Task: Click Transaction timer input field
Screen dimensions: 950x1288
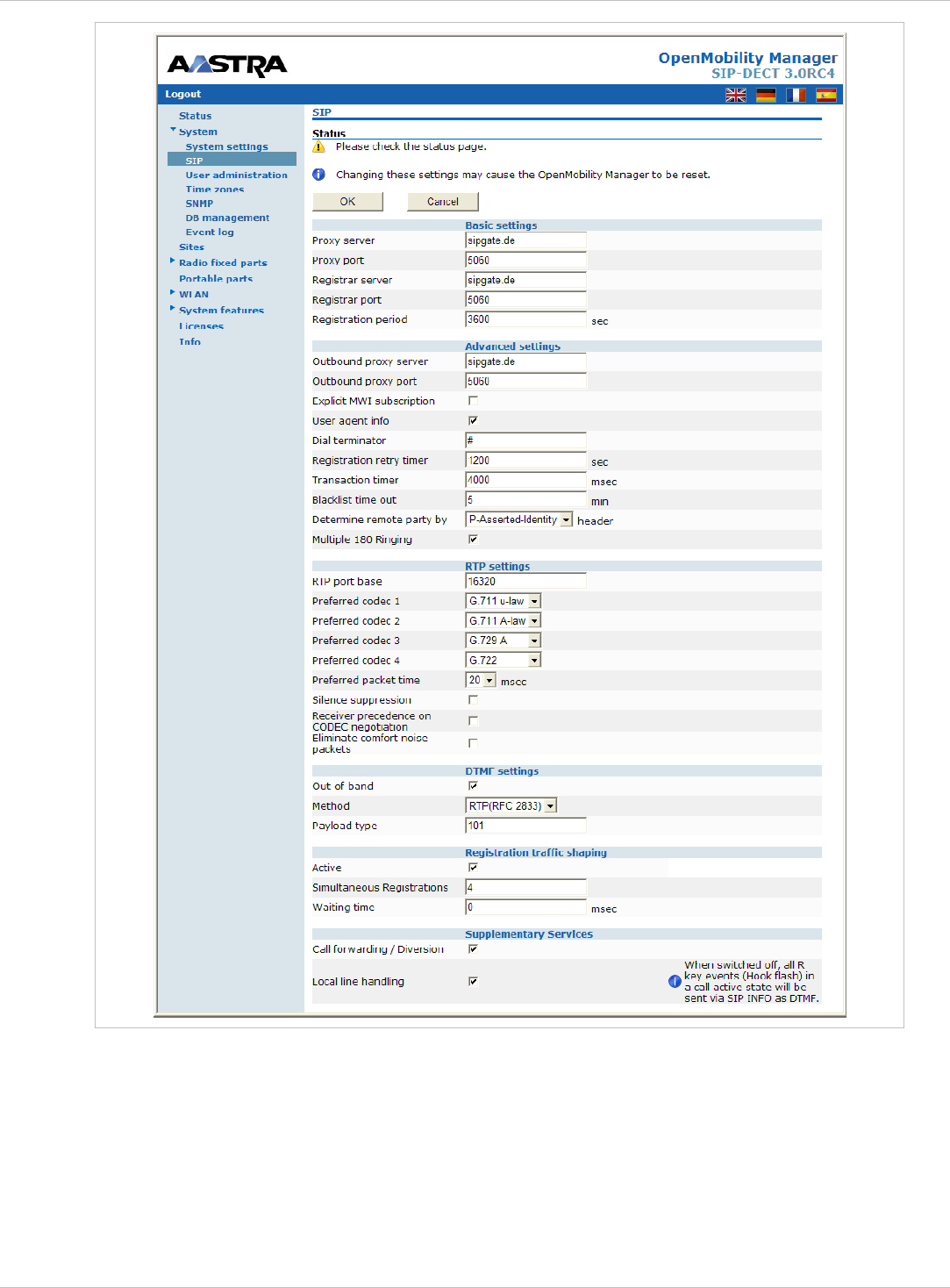Action: tap(525, 480)
